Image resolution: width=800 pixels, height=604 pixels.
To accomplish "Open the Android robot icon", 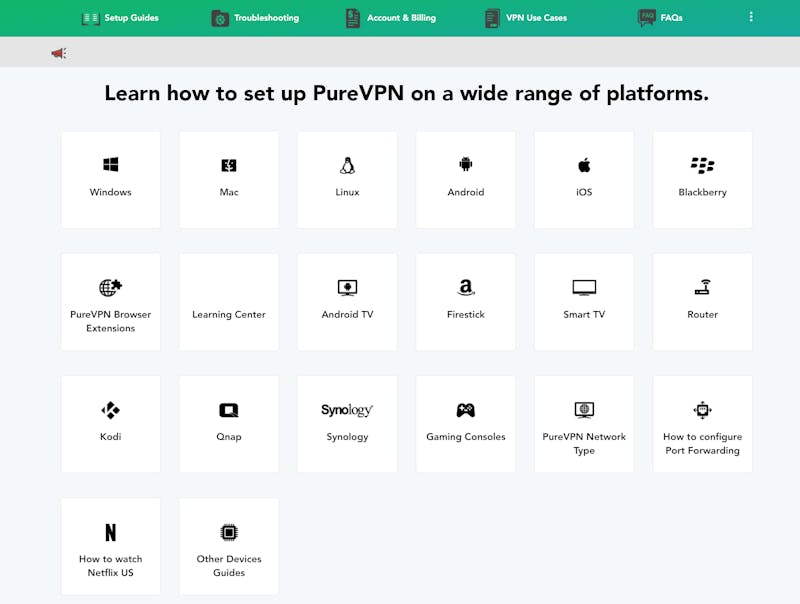I will coord(466,164).
